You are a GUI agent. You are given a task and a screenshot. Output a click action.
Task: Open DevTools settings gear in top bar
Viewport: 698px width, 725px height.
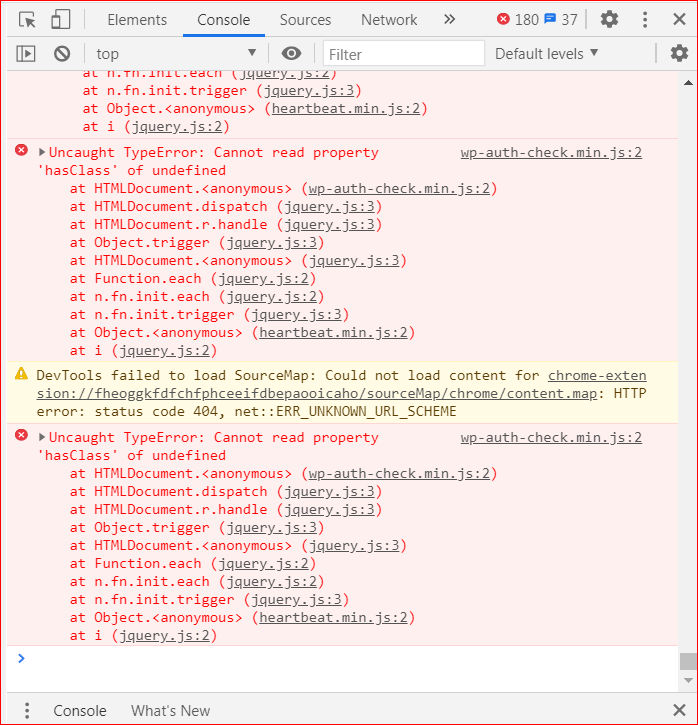click(609, 19)
